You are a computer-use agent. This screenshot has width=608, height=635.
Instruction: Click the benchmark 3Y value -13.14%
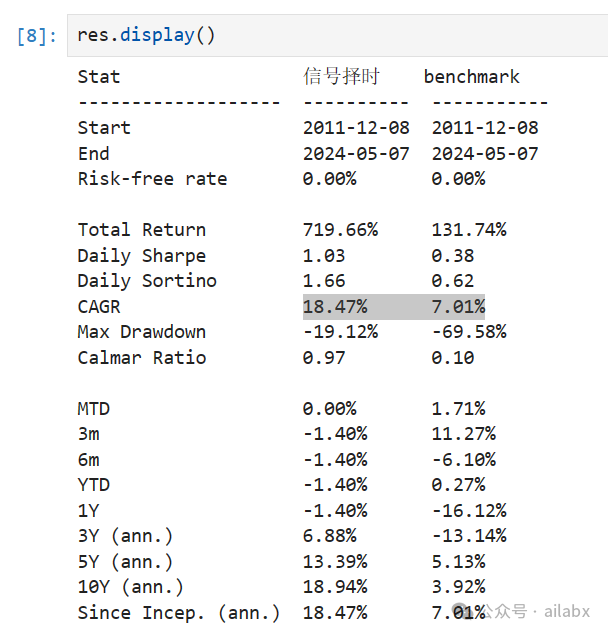tap(469, 536)
